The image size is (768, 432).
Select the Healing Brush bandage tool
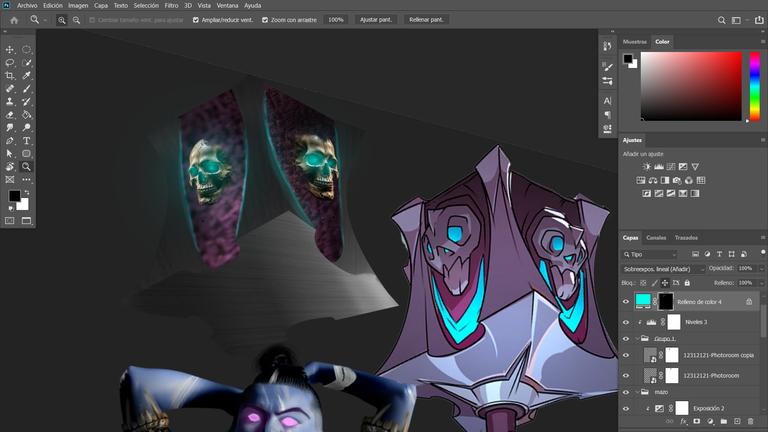click(x=10, y=89)
